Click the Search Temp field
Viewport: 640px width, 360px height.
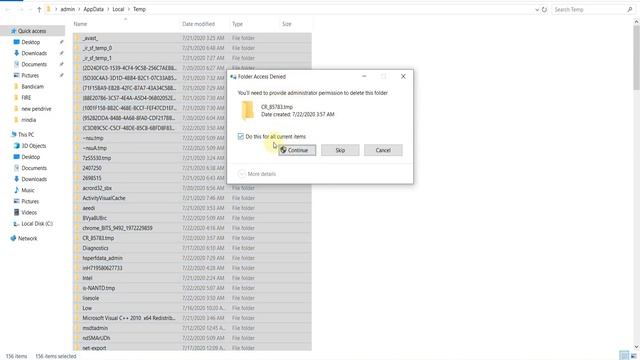pos(593,9)
